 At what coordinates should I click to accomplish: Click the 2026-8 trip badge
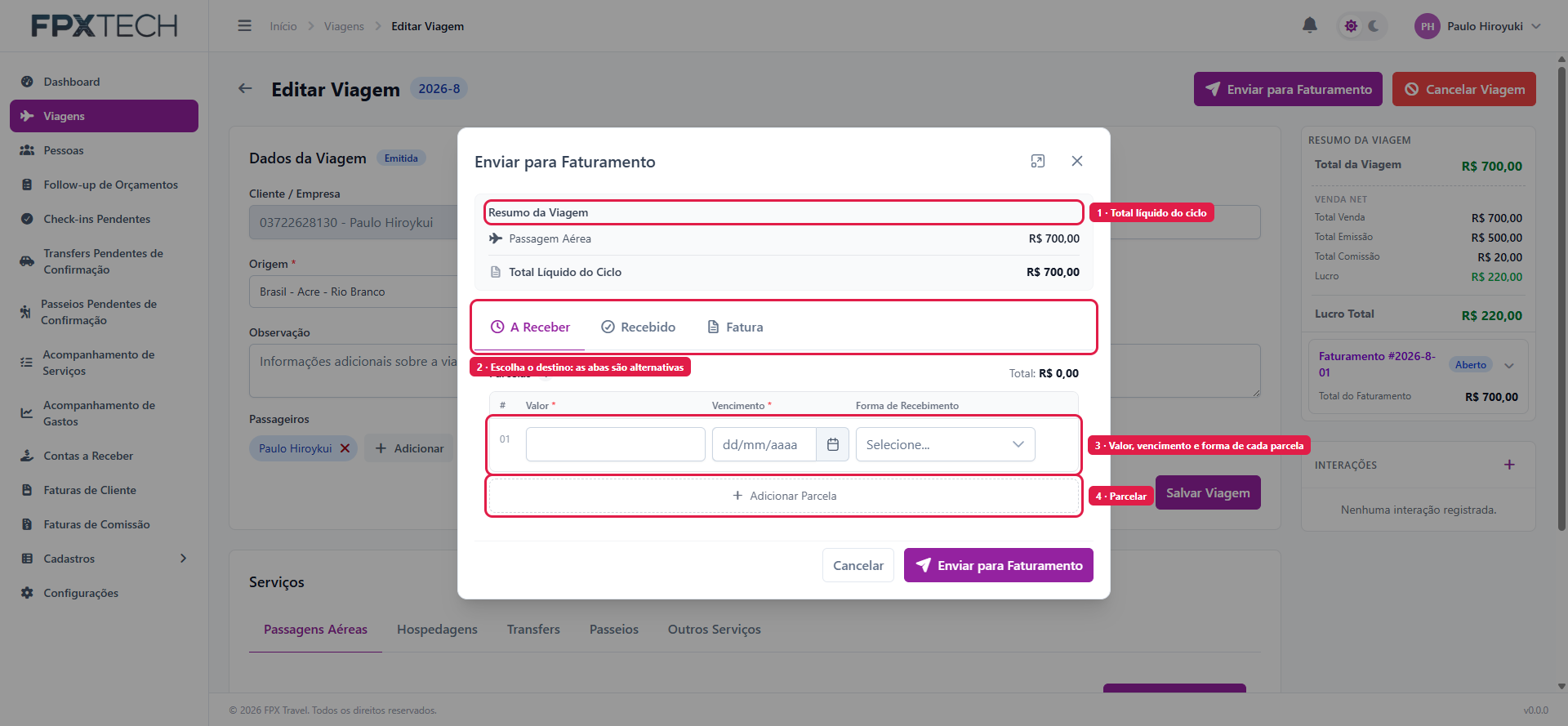[439, 88]
